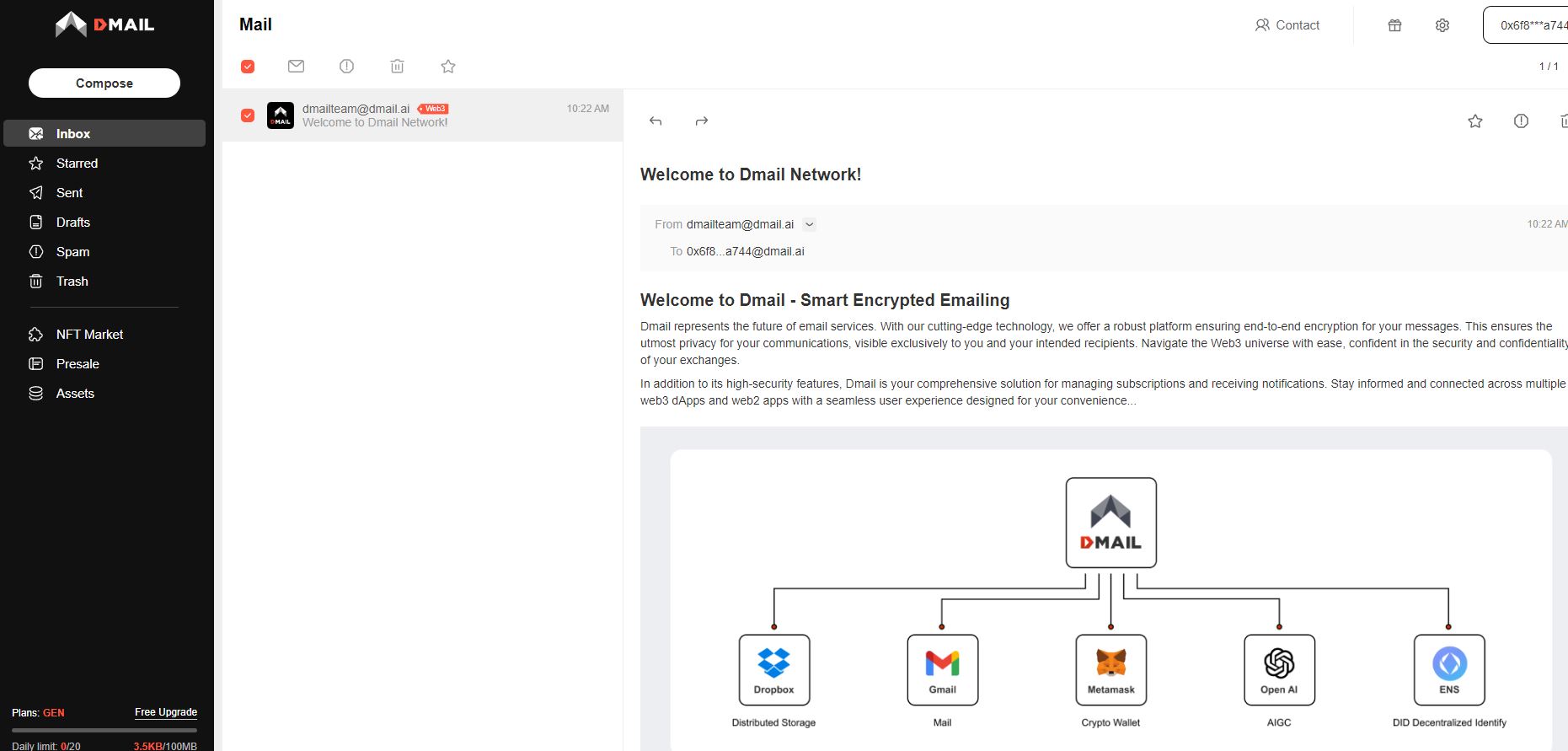
Task: Delete selected mail via list toolbar trash
Action: (x=397, y=66)
